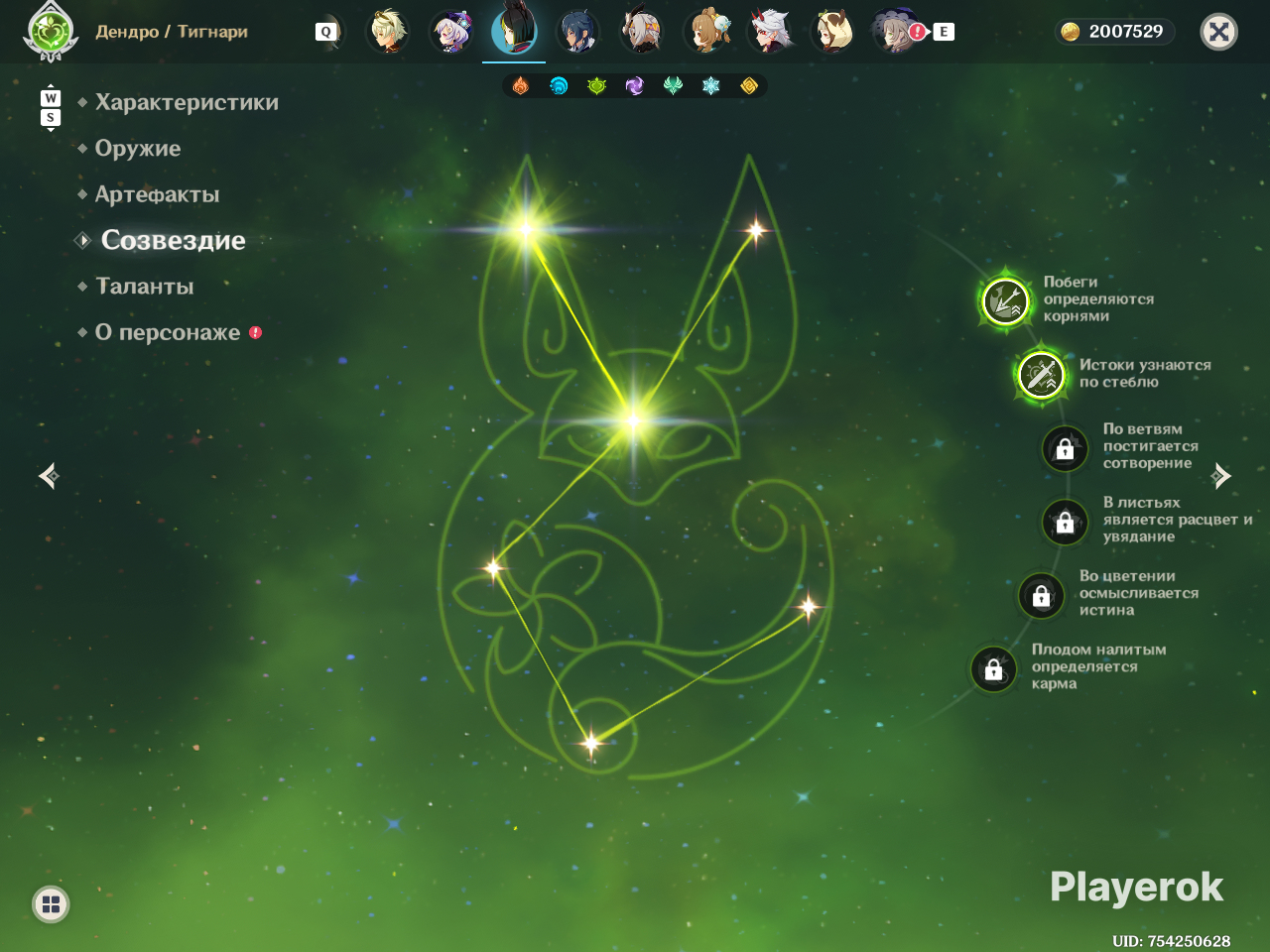Image resolution: width=1270 pixels, height=952 pixels.
Task: Switch to next character with right arrow
Action: 1221,477
